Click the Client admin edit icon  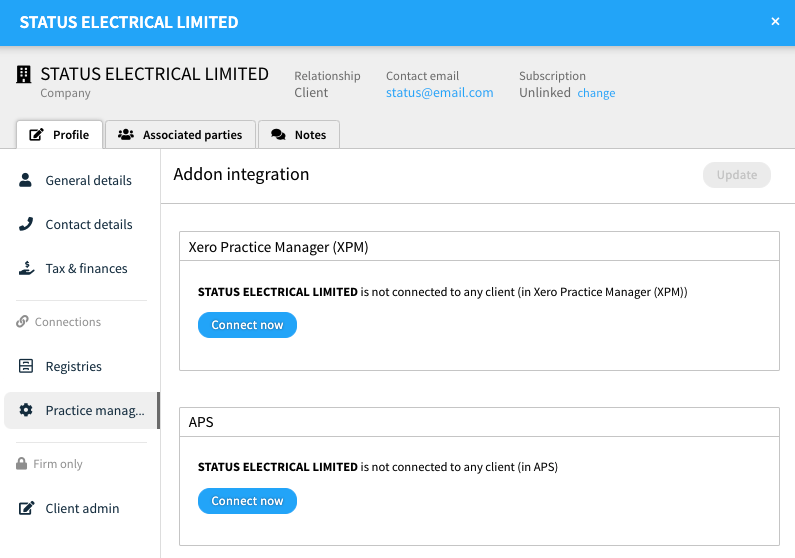click(26, 508)
